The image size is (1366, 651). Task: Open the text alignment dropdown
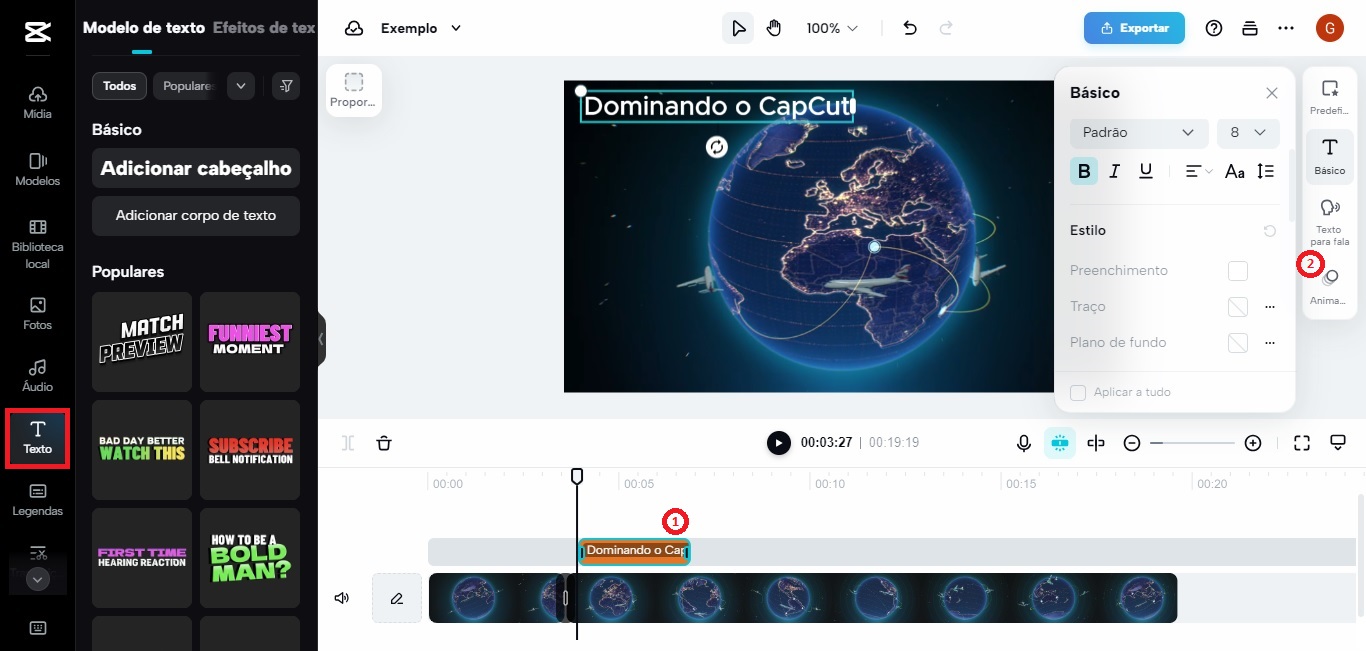point(1198,171)
